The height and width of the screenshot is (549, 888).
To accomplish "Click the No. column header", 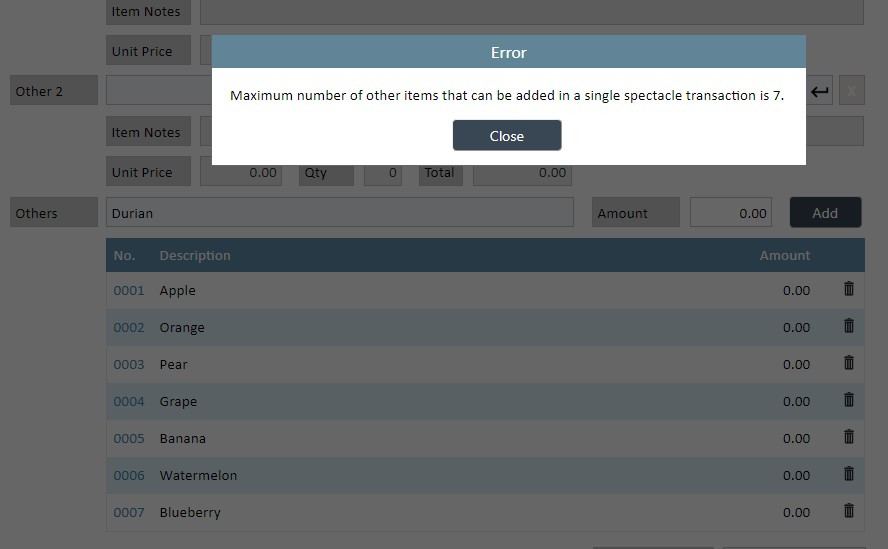I will pos(124,256).
